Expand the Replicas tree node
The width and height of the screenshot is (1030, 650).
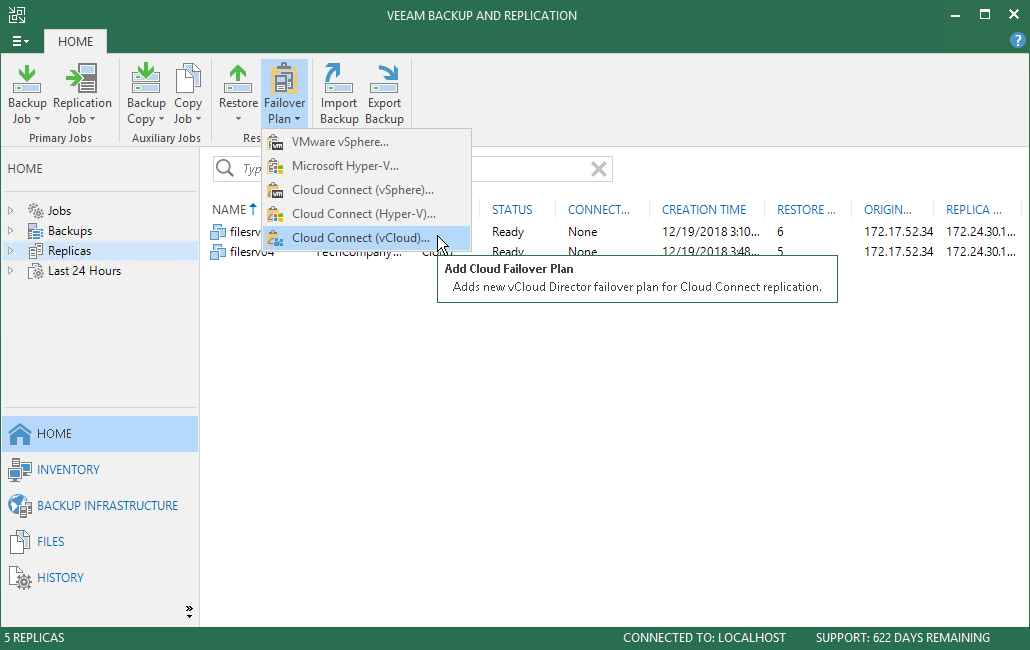point(11,251)
